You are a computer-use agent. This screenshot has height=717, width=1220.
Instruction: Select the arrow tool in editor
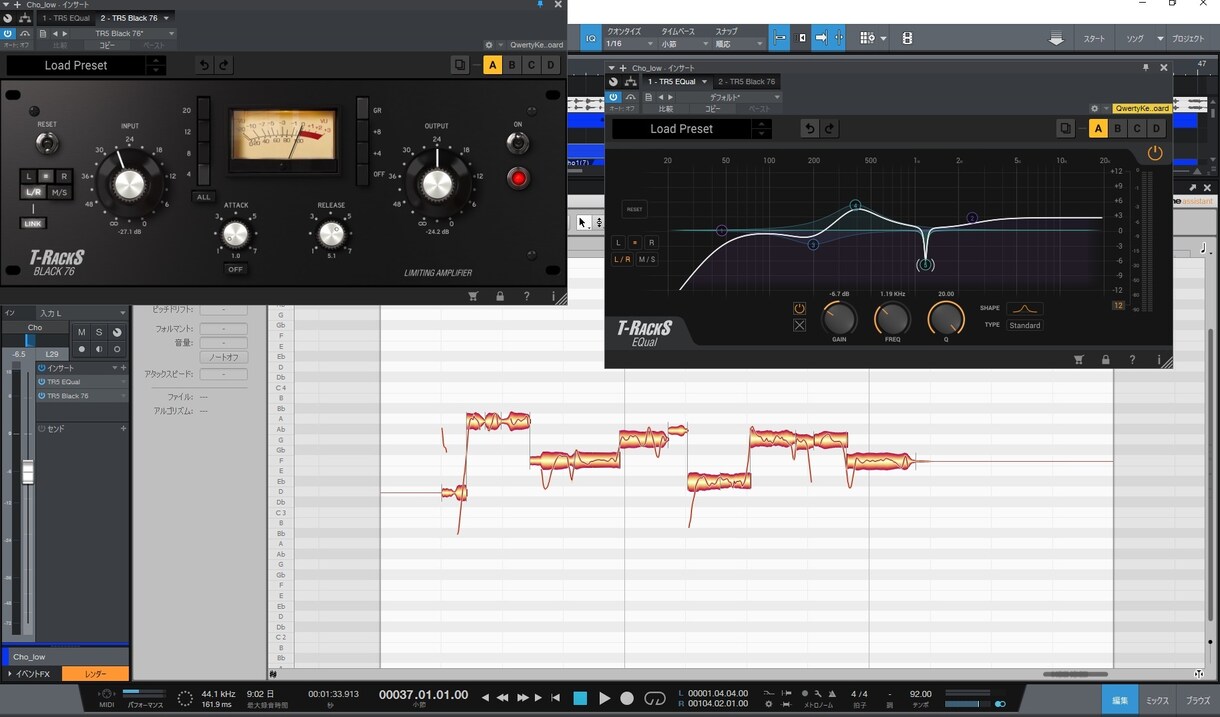point(583,222)
